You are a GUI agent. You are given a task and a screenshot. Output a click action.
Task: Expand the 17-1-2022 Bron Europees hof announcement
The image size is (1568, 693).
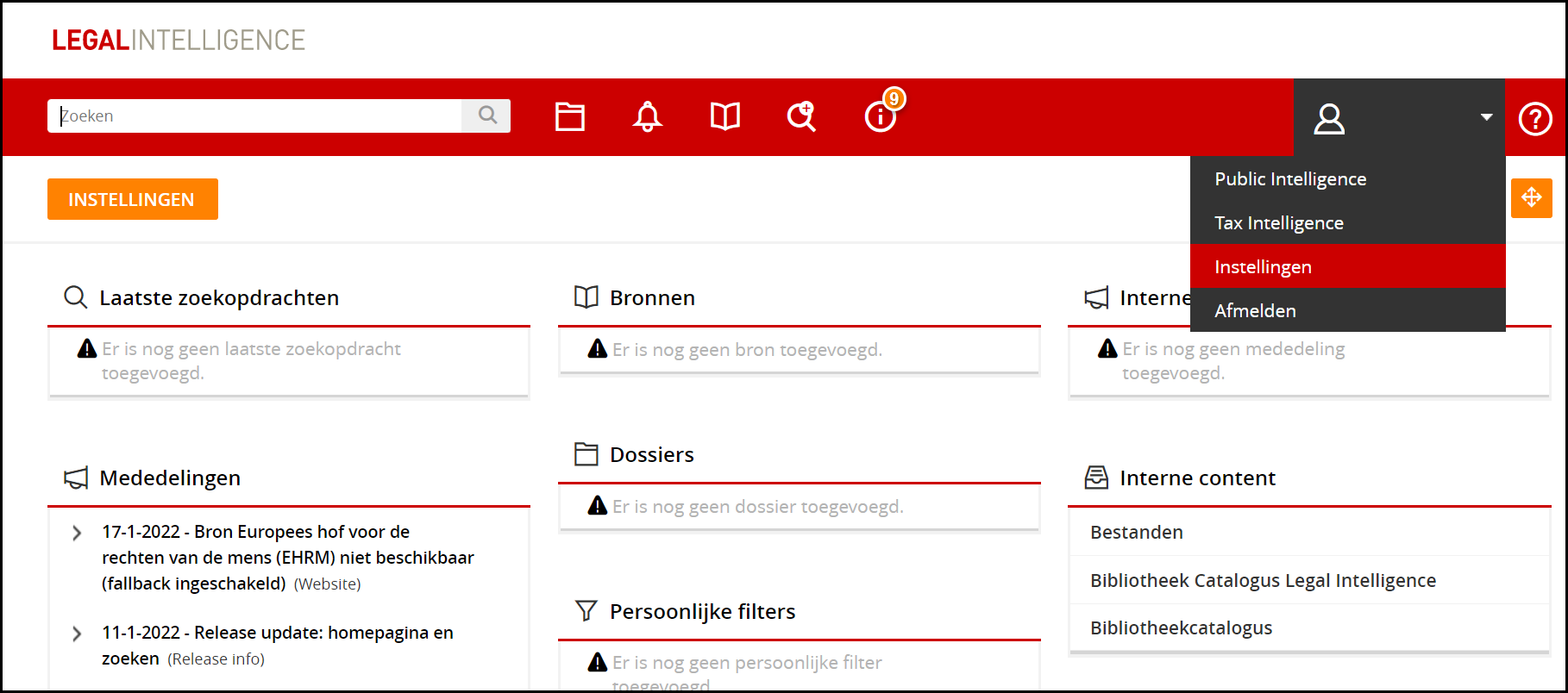(77, 534)
